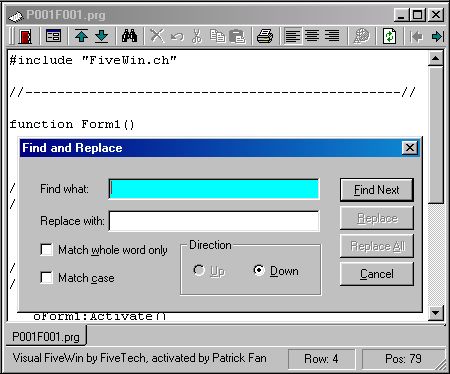
Task: Click the green up arrow toolbar icon
Action: point(82,36)
